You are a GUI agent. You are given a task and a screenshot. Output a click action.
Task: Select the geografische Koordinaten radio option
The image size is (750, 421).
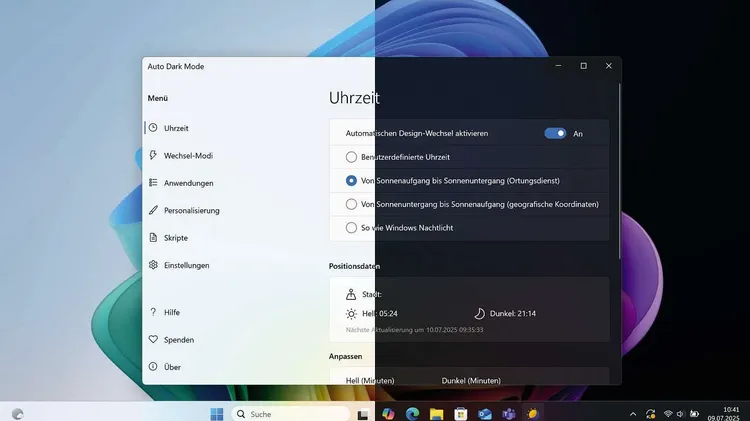351,204
